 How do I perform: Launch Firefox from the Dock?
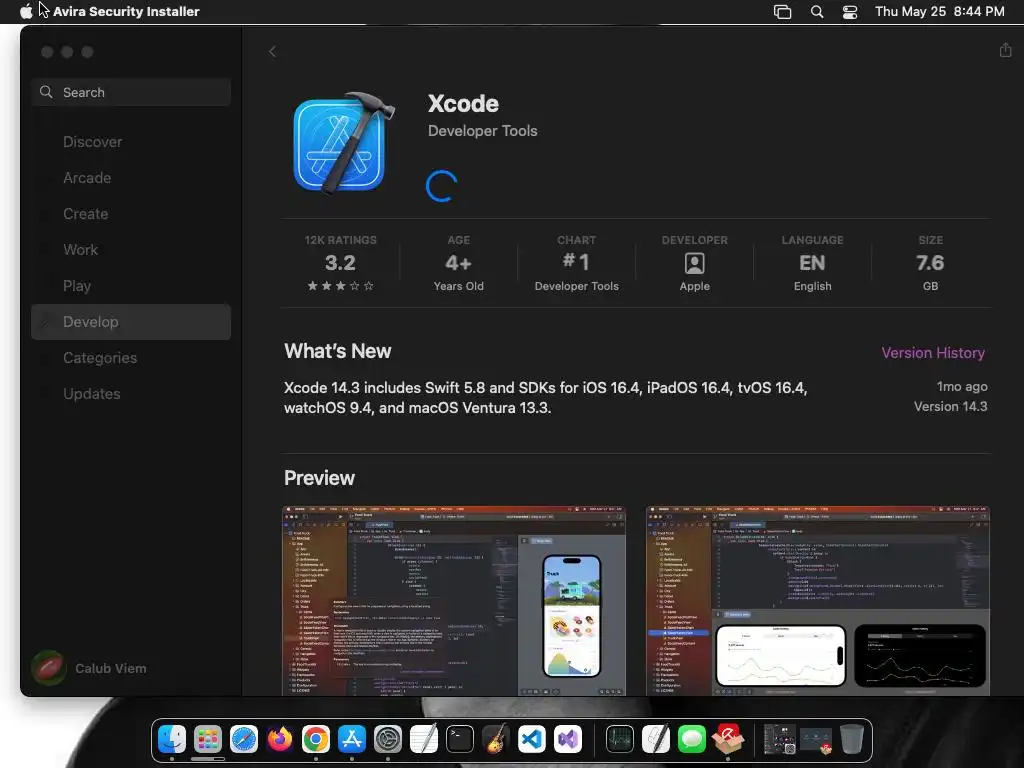(280, 739)
